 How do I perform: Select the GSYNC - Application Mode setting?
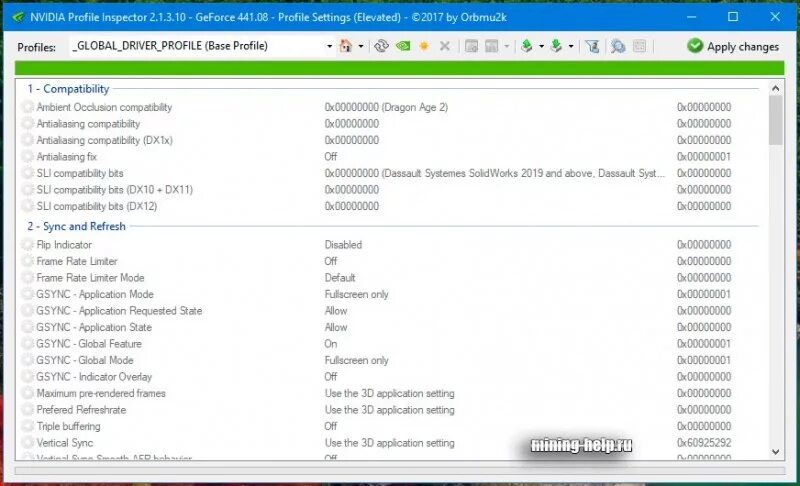[390, 294]
